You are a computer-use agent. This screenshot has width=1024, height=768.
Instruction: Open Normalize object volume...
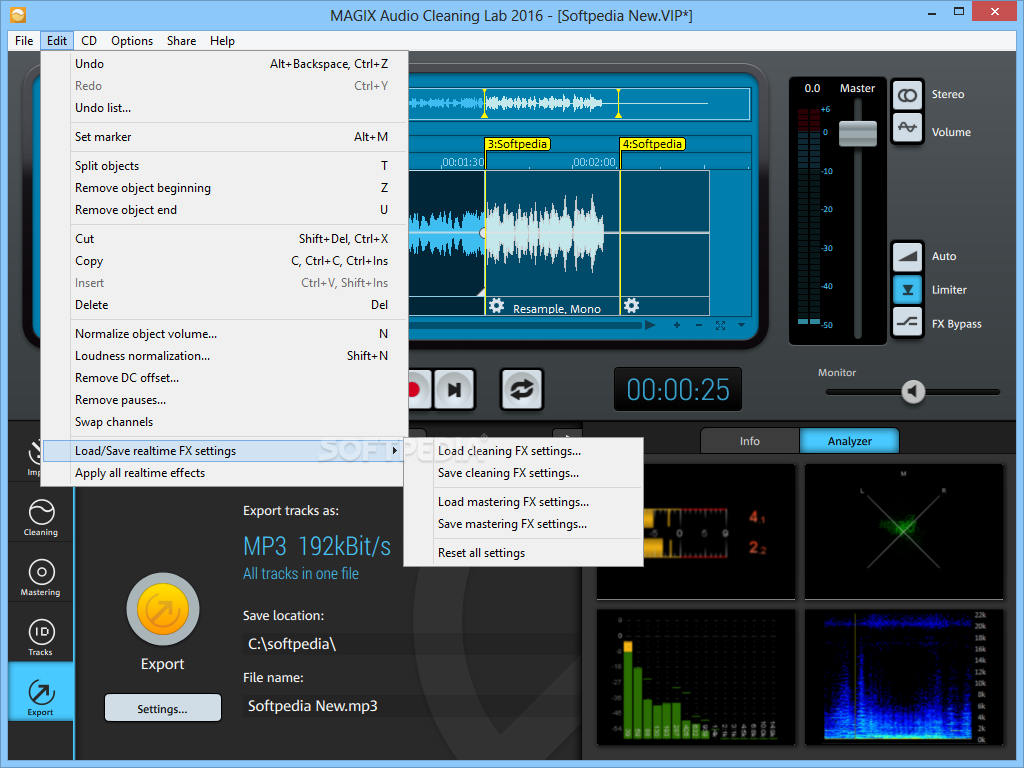(x=225, y=334)
